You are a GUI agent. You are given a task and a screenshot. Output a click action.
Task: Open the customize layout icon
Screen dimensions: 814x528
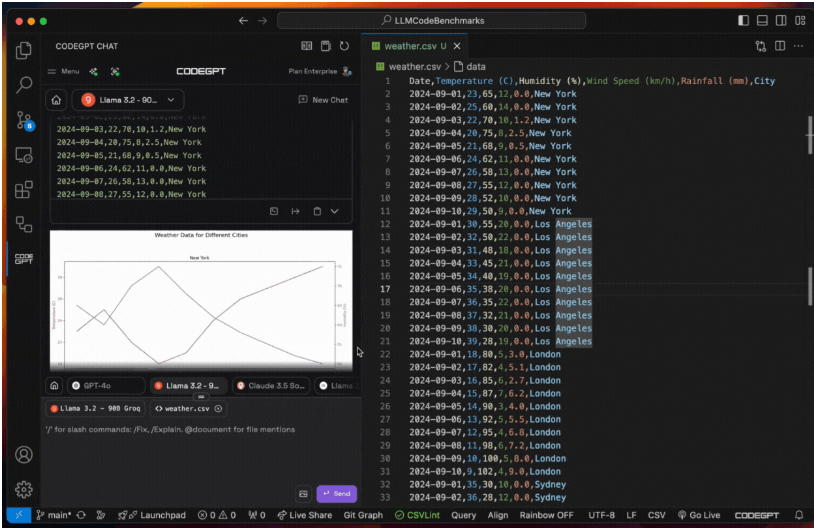pos(800,21)
